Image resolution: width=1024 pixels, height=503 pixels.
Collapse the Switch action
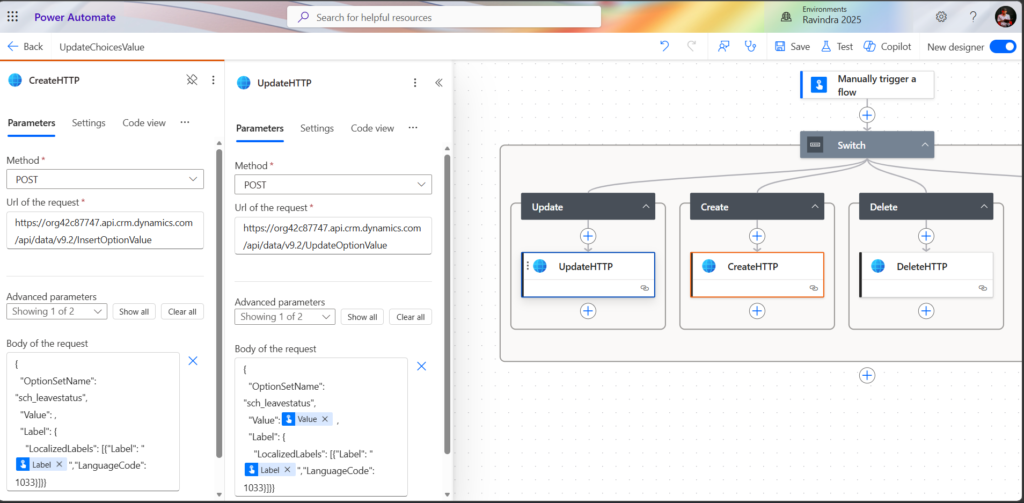pos(925,144)
